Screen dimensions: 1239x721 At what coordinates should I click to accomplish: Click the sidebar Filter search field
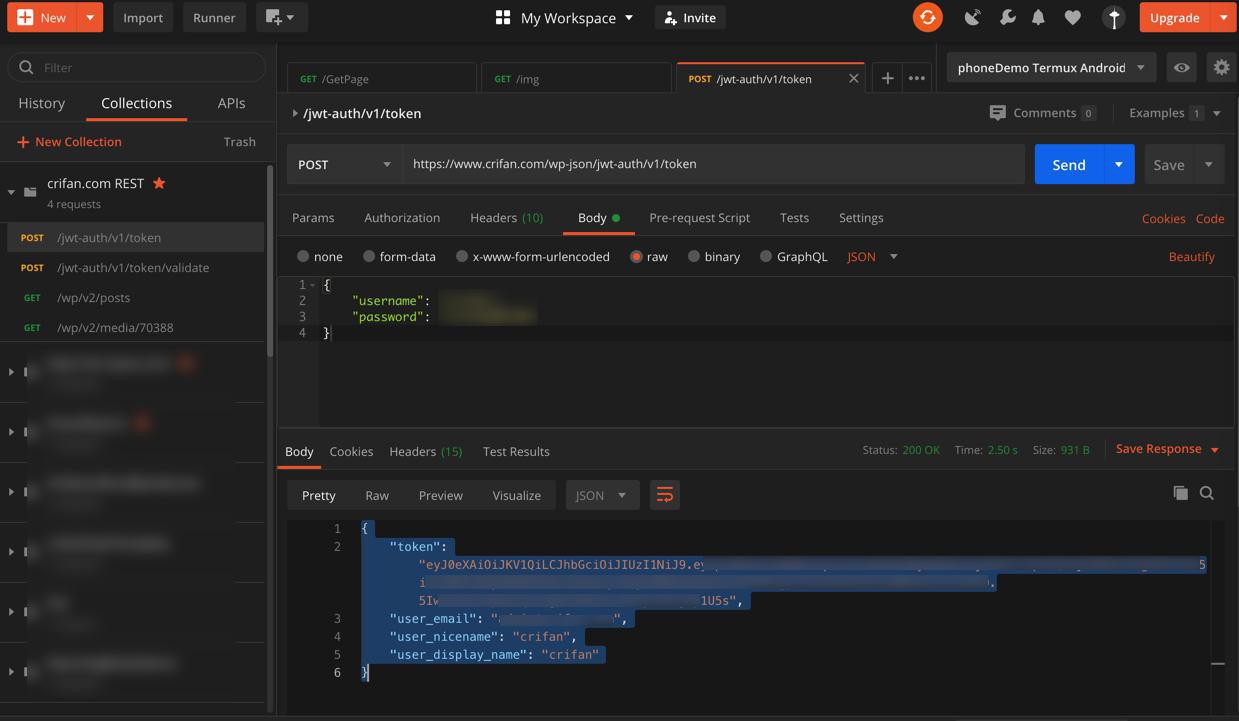pyautogui.click(x=137, y=67)
